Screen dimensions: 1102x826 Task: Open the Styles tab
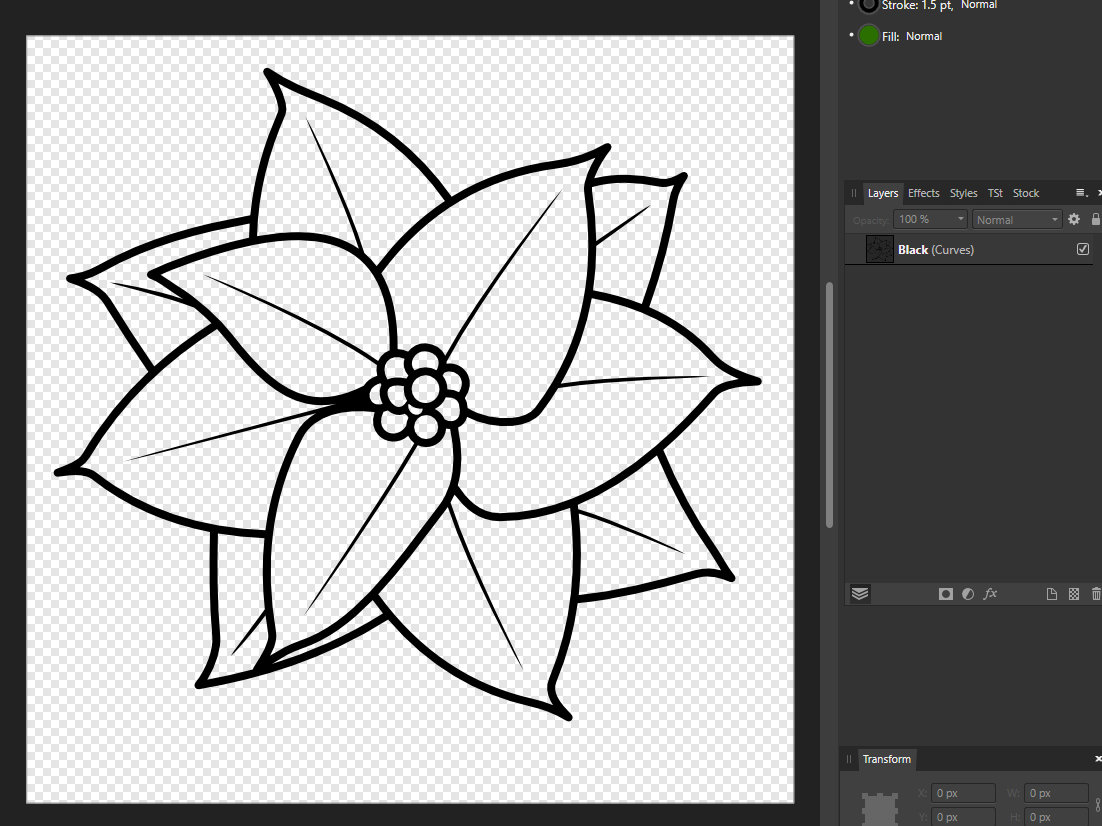click(964, 193)
